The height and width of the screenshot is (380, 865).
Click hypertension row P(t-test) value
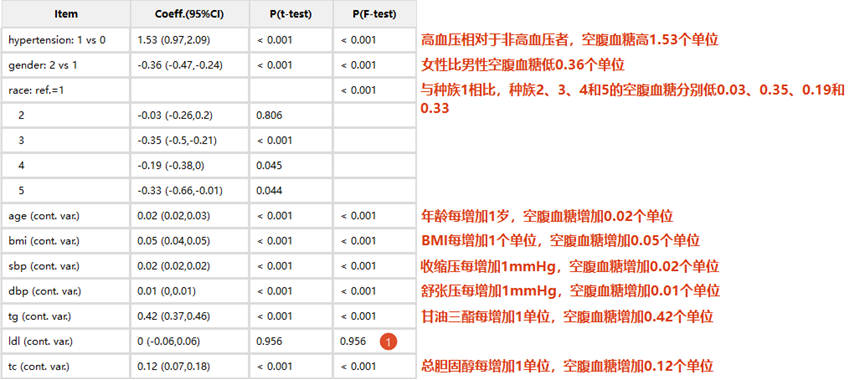pyautogui.click(x=274, y=40)
